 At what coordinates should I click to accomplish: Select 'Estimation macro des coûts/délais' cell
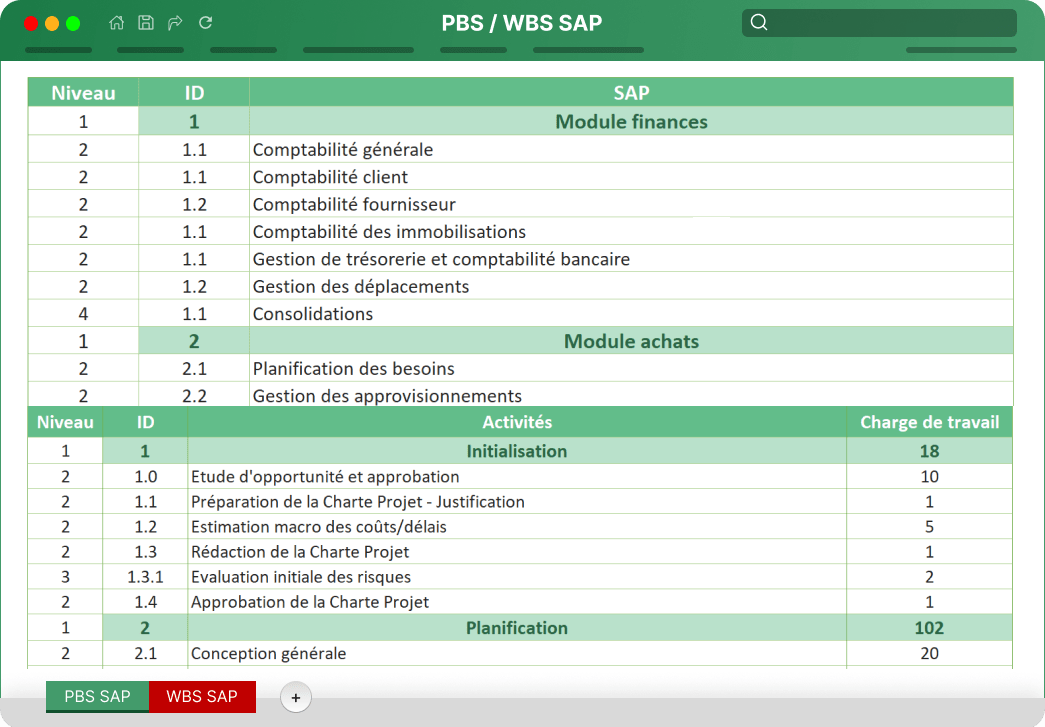[517, 526]
